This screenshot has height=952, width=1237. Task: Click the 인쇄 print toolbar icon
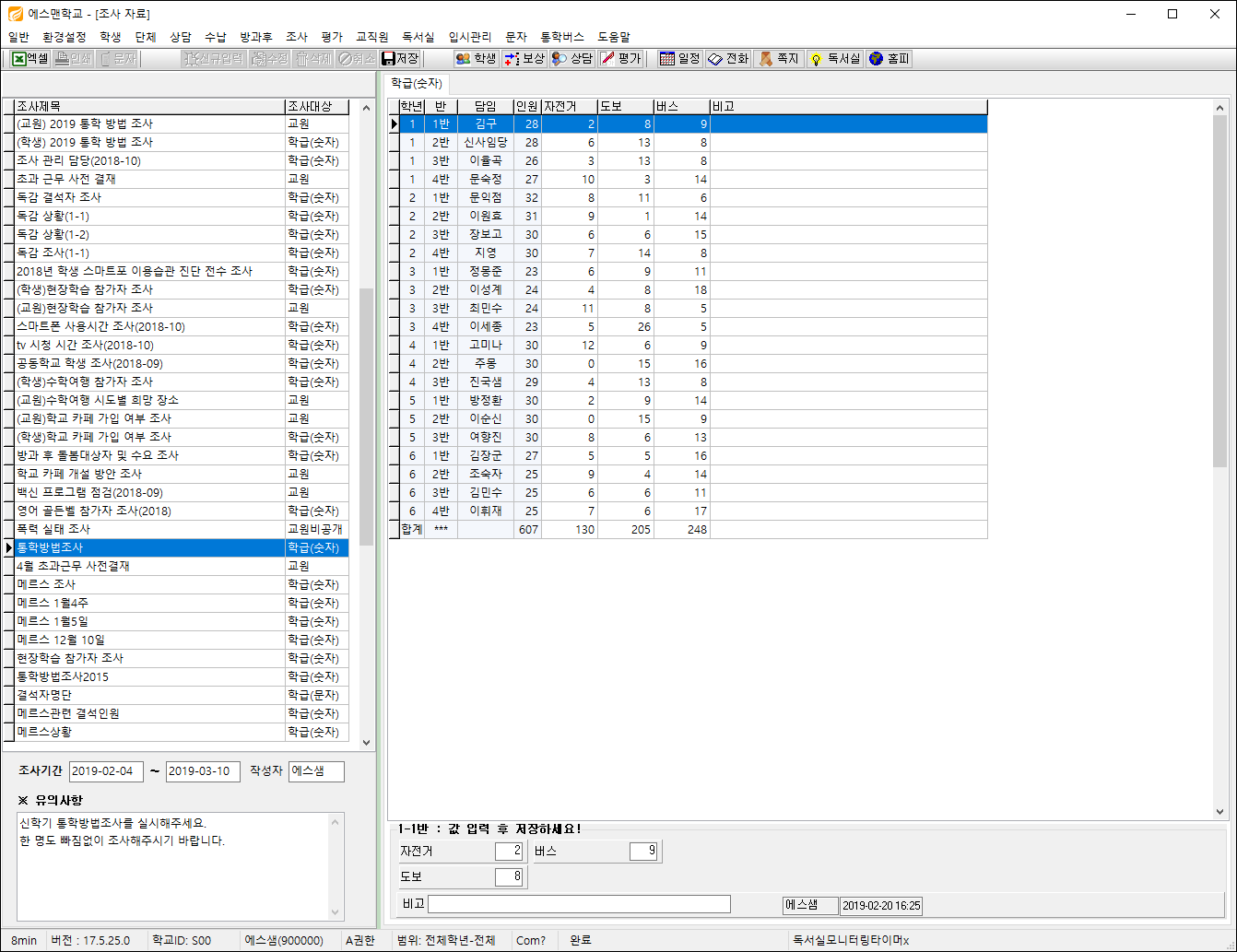(74, 59)
